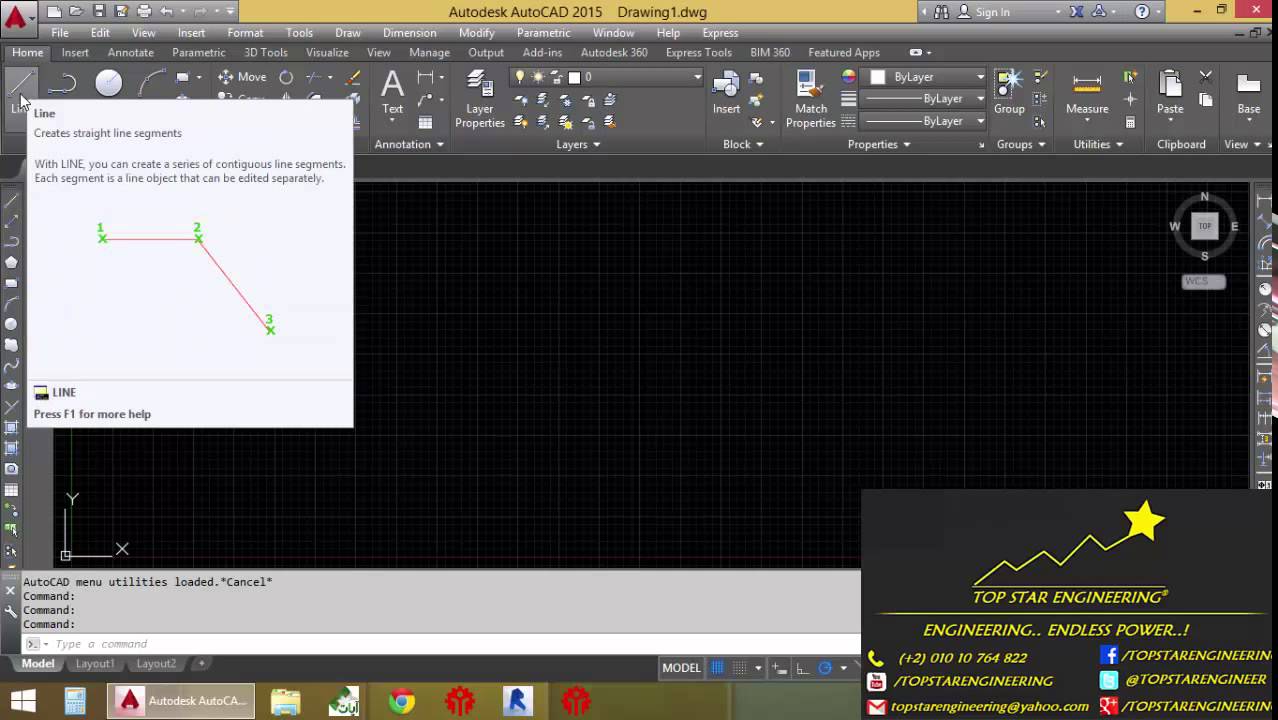Viewport: 1278px width, 720px height.
Task: Select the Polyline tool
Action: coord(63,84)
